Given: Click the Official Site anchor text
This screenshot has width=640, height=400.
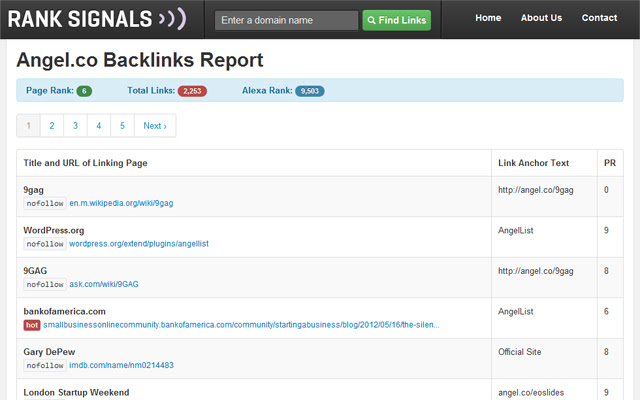Looking at the screenshot, I should pyautogui.click(x=520, y=352).
